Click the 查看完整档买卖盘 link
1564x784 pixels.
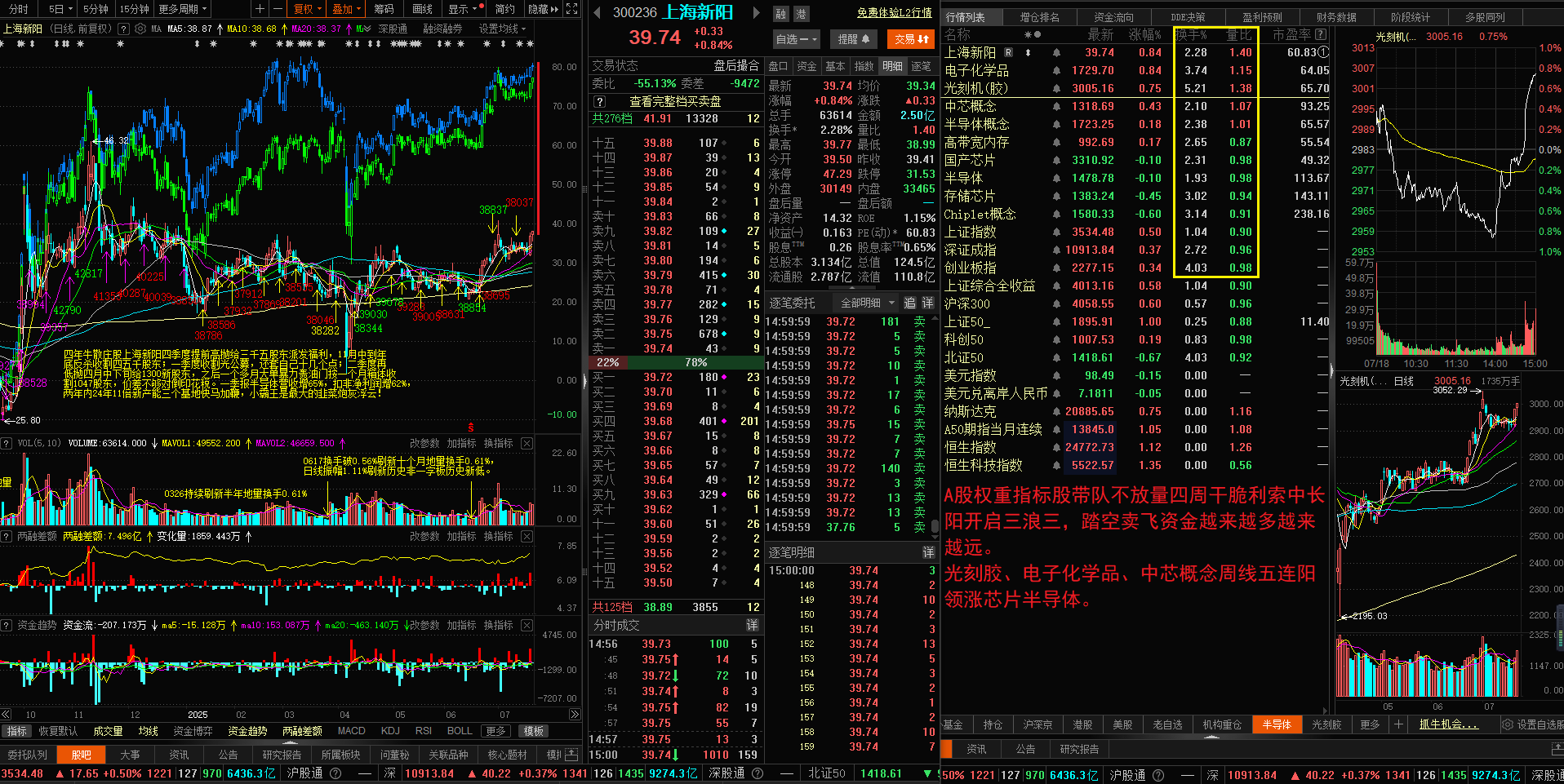pos(675,102)
